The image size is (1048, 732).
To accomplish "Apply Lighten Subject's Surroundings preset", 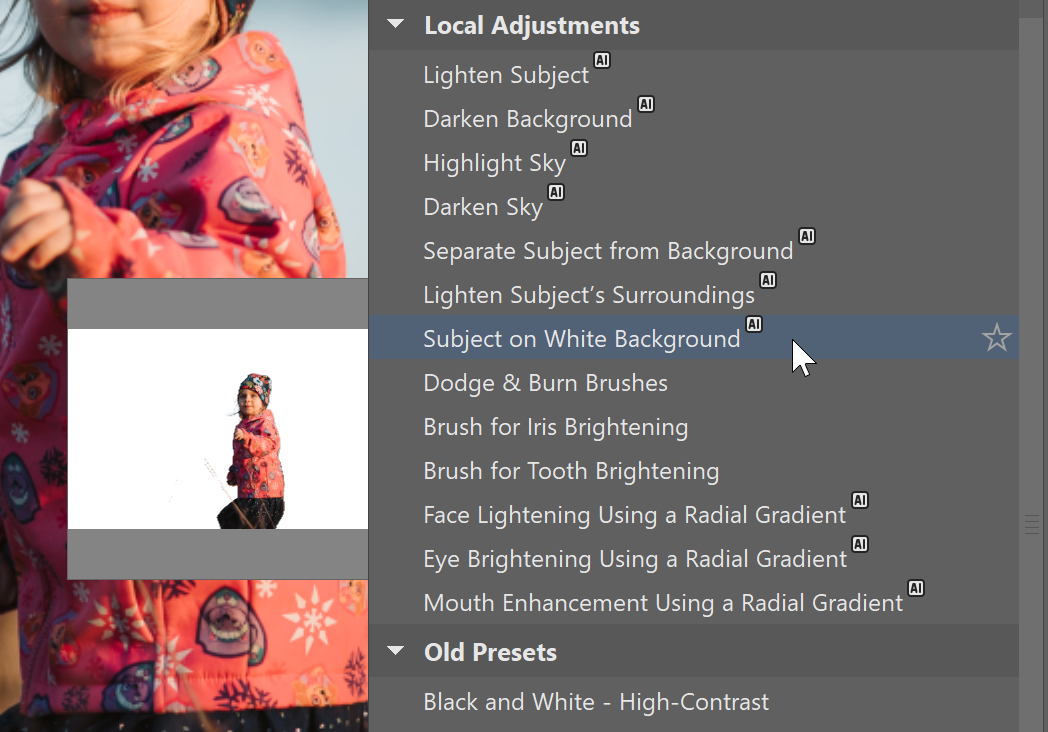I will (x=589, y=295).
